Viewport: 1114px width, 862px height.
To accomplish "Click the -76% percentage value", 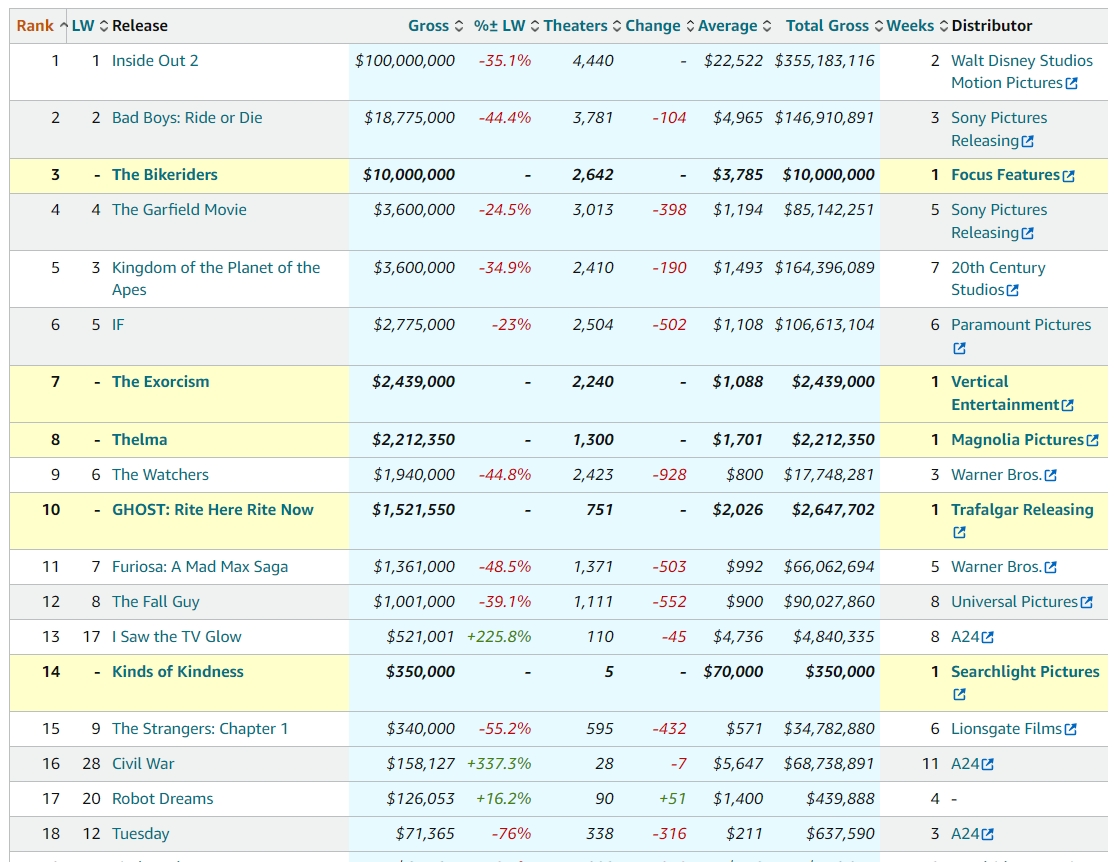I will pyautogui.click(x=511, y=834).
